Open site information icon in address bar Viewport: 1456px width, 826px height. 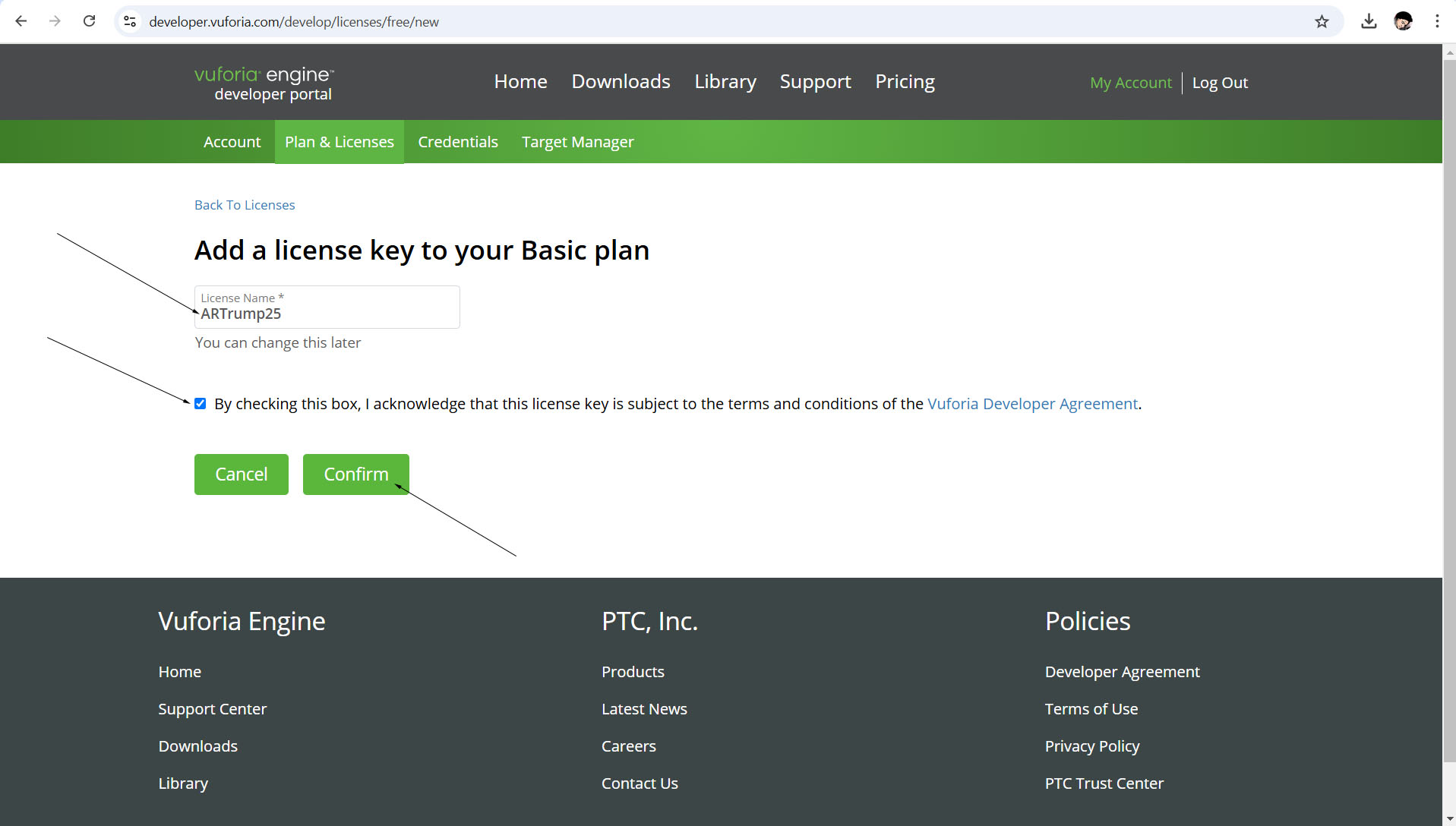[x=130, y=21]
